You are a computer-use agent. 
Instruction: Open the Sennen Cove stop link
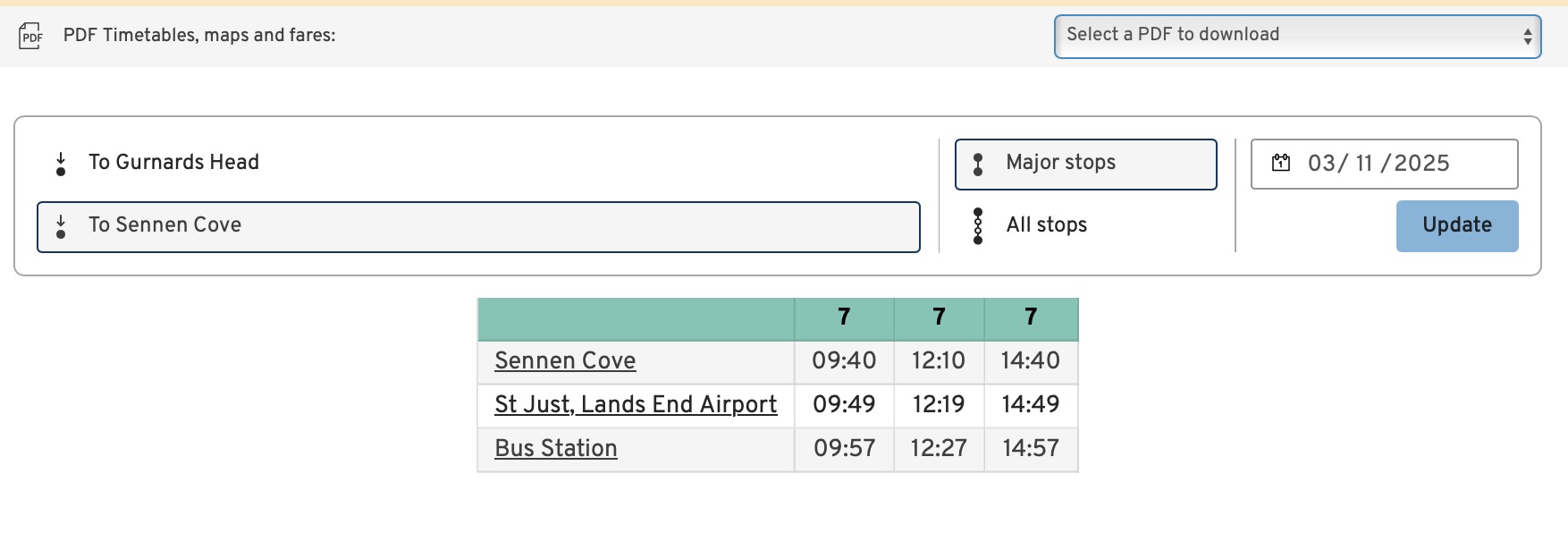(565, 360)
